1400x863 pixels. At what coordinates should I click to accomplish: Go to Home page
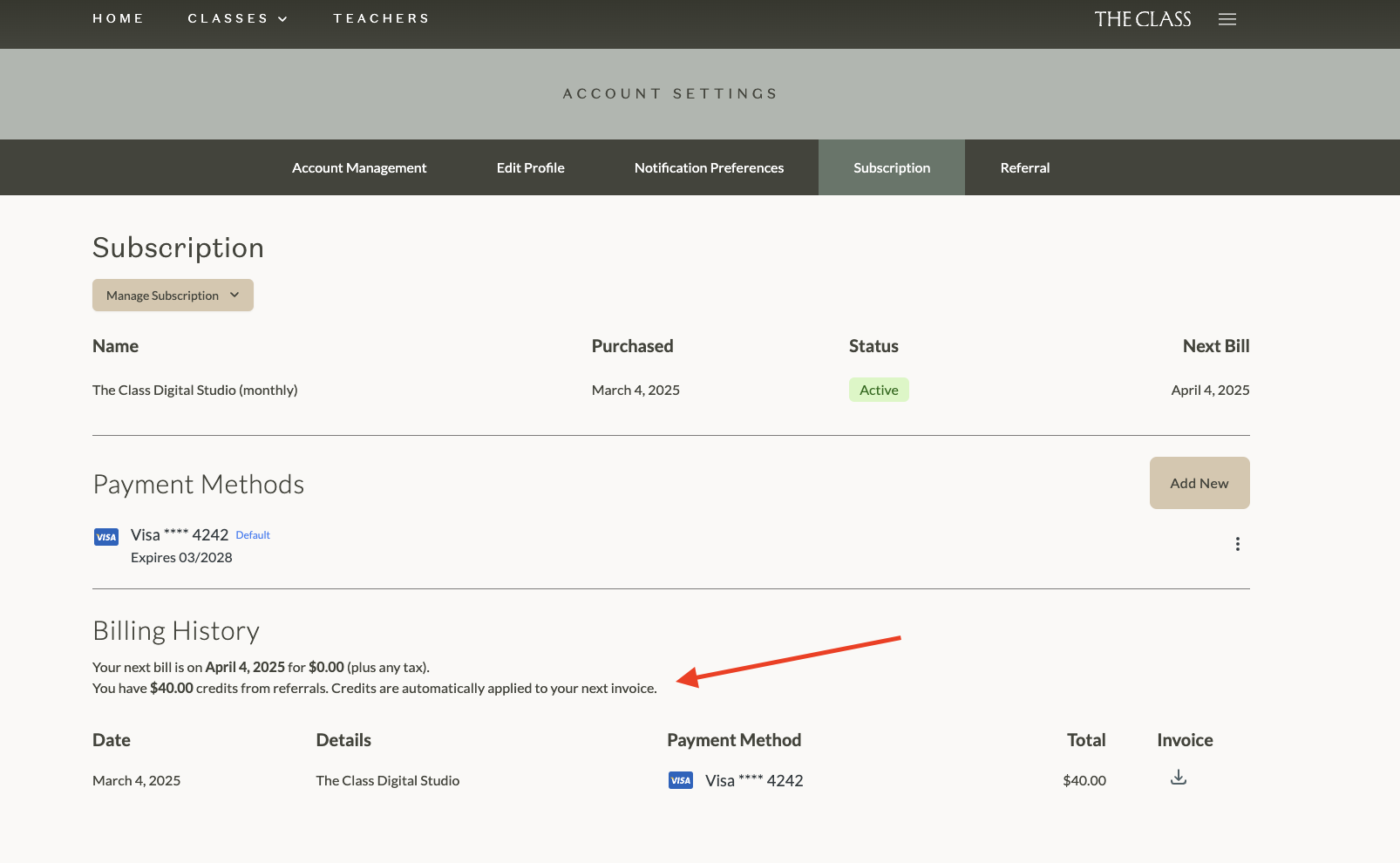pyautogui.click(x=119, y=18)
